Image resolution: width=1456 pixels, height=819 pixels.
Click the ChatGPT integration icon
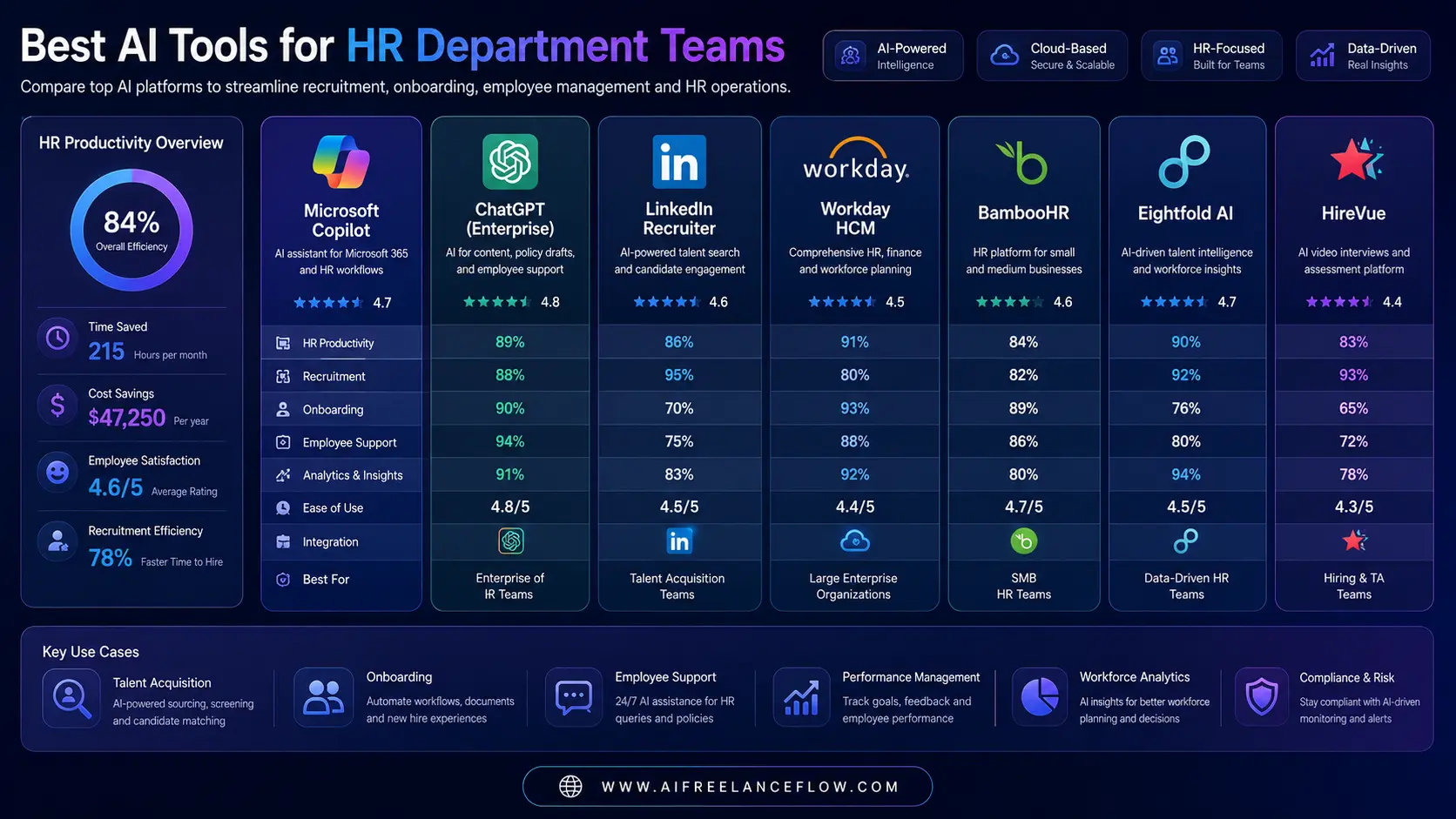click(x=511, y=541)
